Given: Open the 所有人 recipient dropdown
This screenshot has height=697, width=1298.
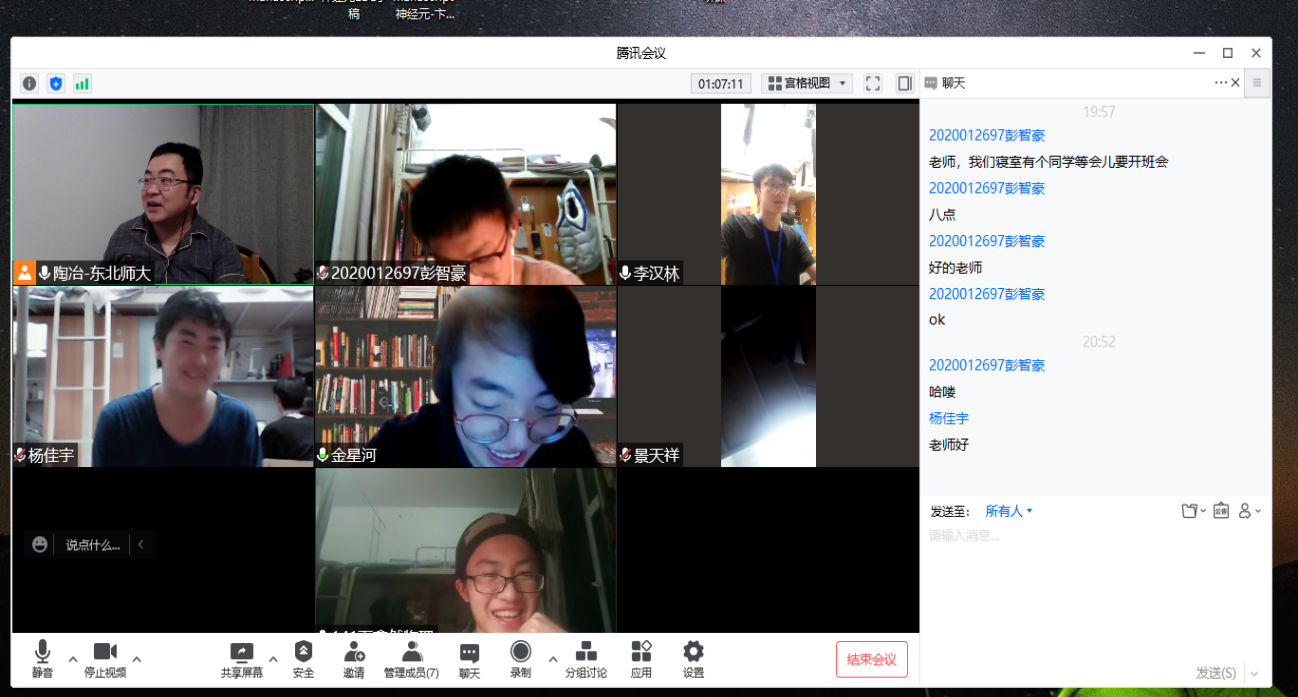Looking at the screenshot, I should point(1008,511).
